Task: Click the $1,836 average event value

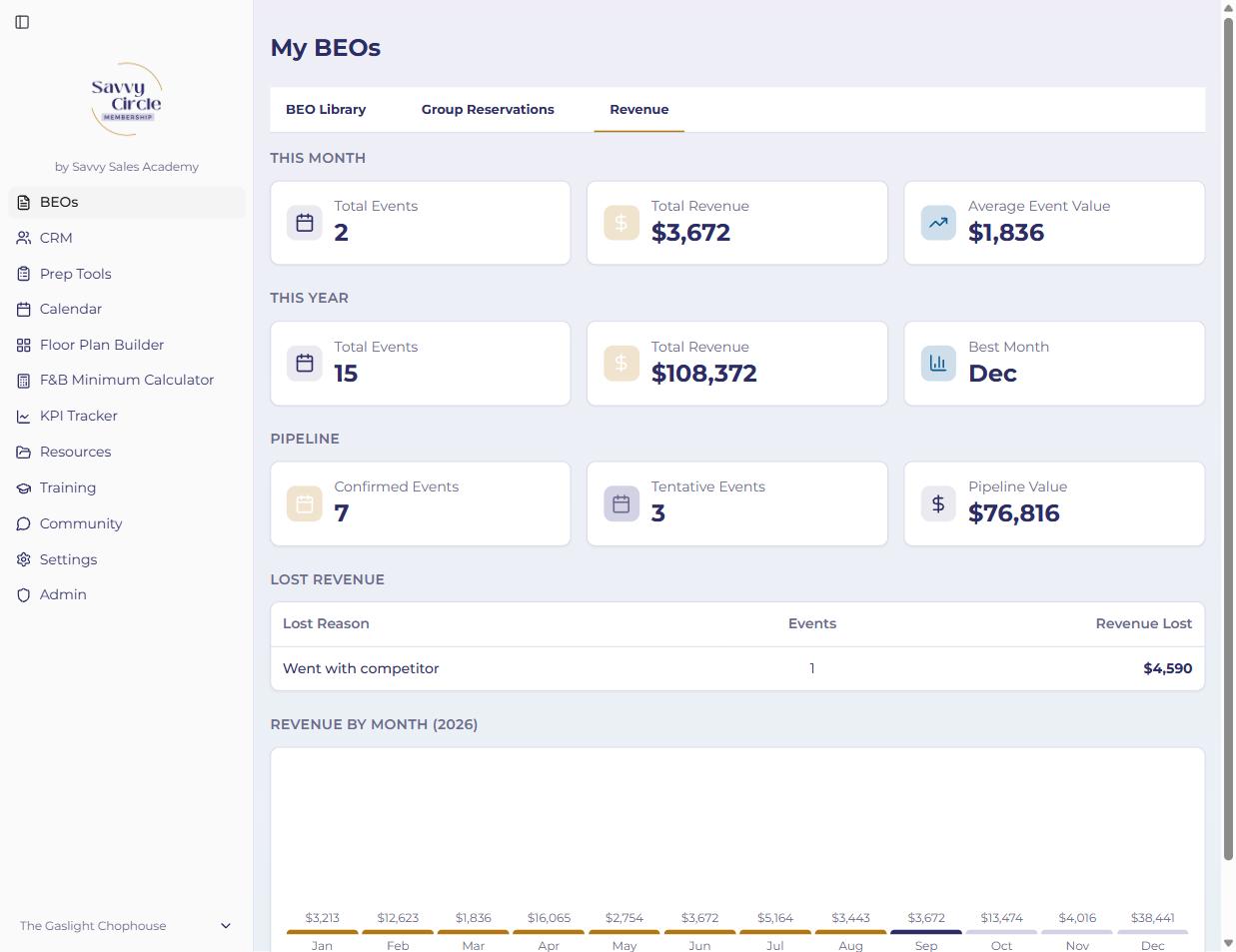Action: tap(1005, 233)
